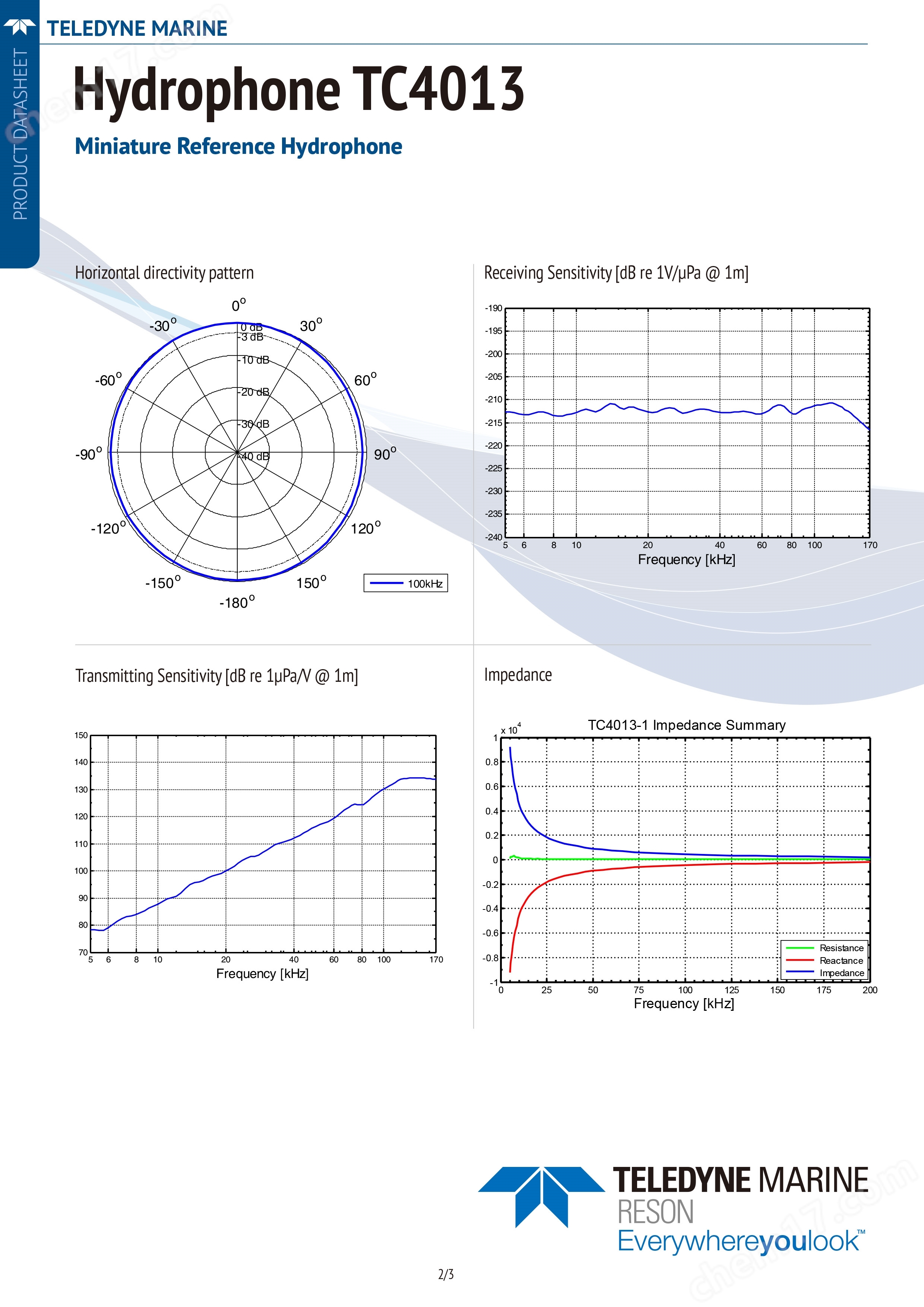Viewport: 924px width, 1307px height.
Task: Click the center of the polar directivity plot
Action: pos(237,453)
